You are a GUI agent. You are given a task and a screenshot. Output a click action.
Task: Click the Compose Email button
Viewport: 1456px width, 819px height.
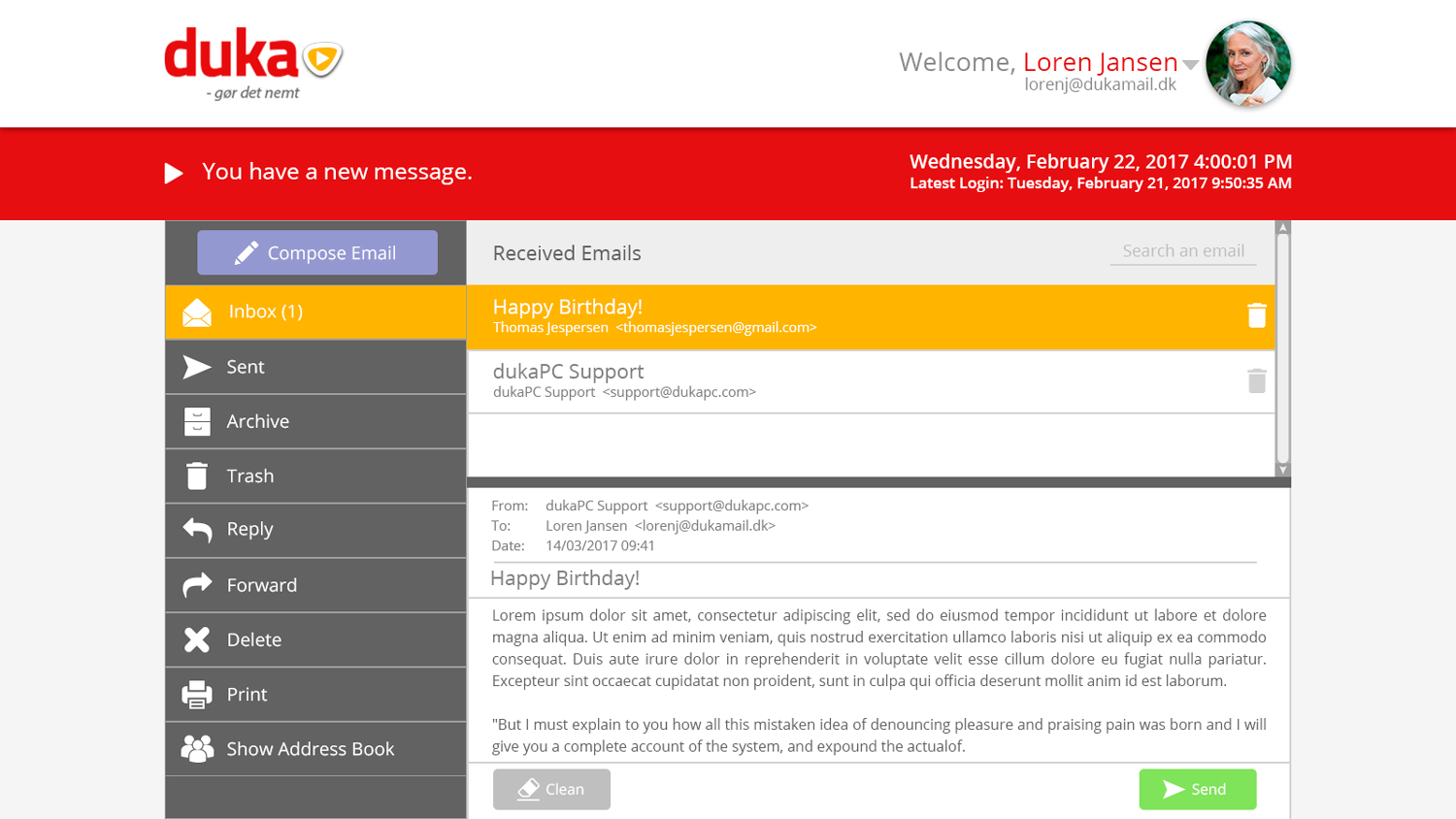coord(317,252)
